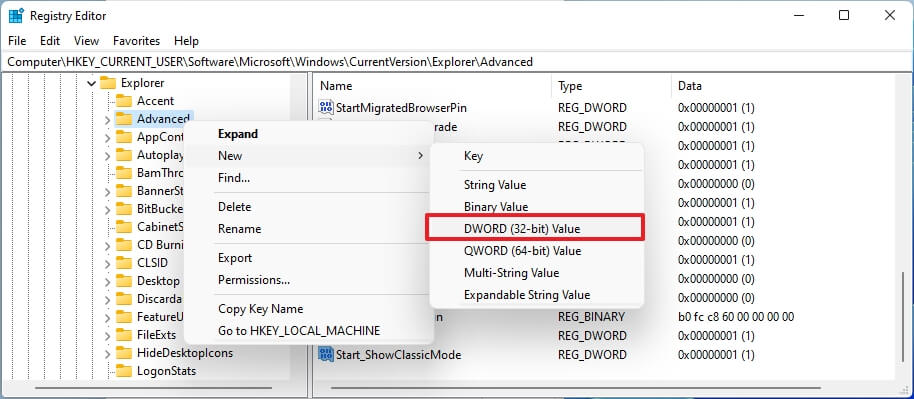Select QWORD (64-bit) Value entry
Image resolution: width=914 pixels, height=399 pixels.
click(x=522, y=251)
